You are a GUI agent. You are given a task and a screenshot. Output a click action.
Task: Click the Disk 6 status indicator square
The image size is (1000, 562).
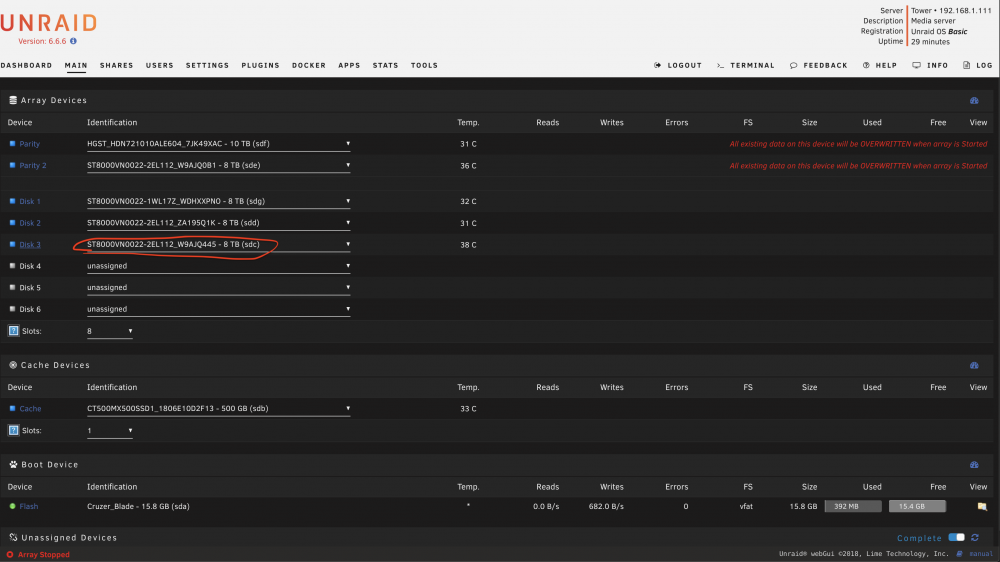pos(12,309)
